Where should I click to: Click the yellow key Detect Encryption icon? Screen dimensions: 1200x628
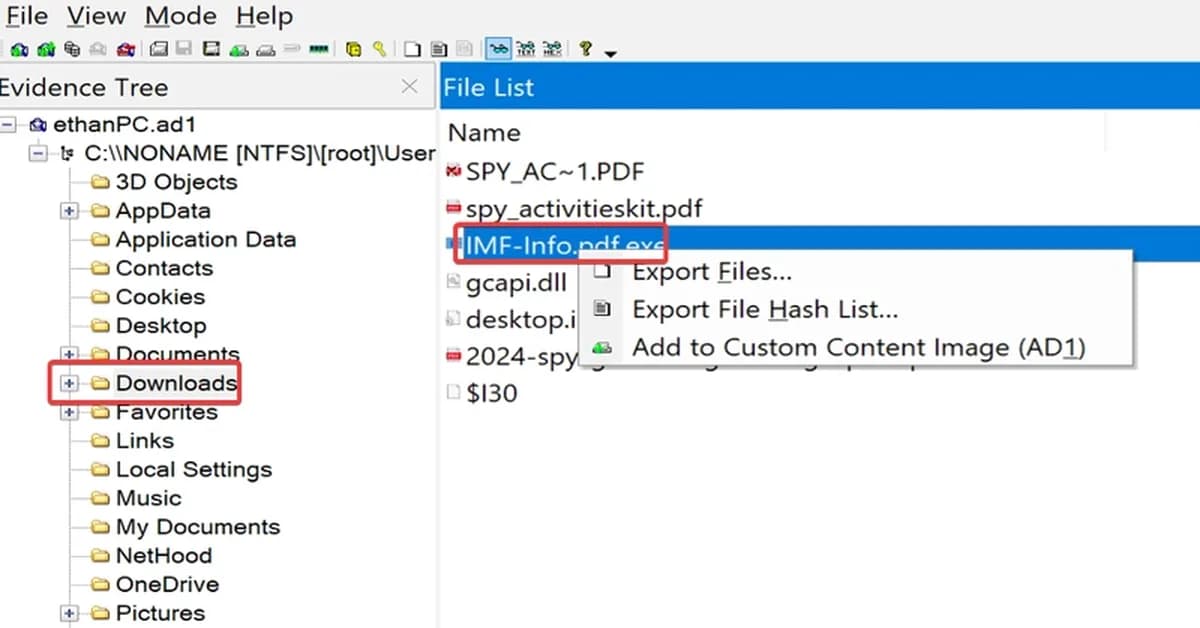click(x=379, y=49)
